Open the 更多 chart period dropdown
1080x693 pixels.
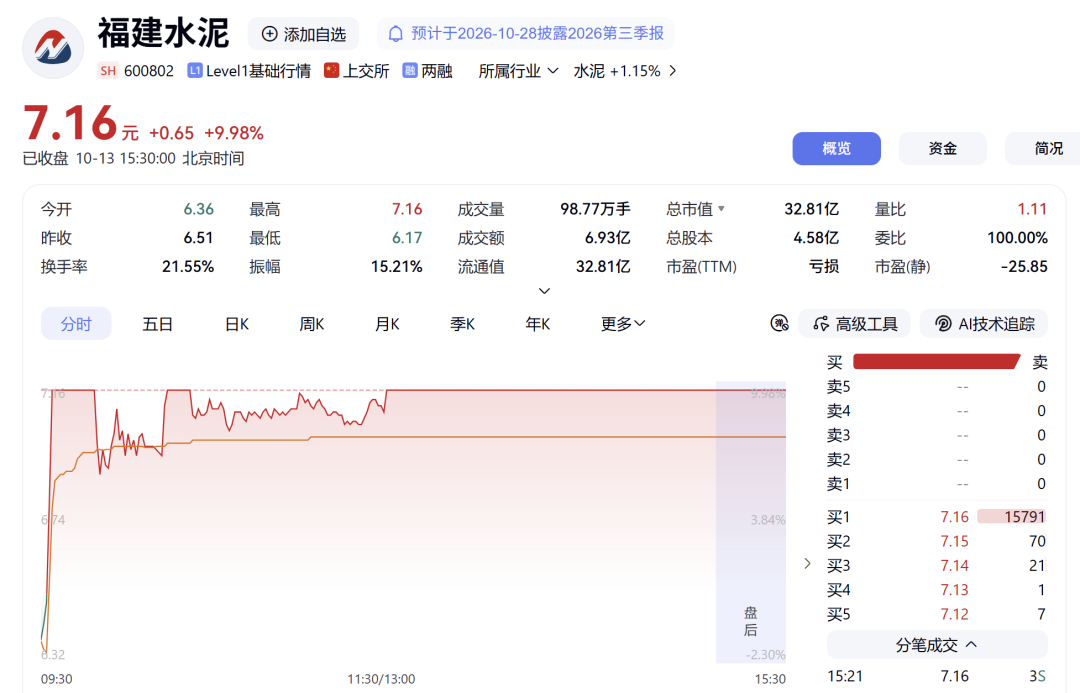[x=623, y=324]
